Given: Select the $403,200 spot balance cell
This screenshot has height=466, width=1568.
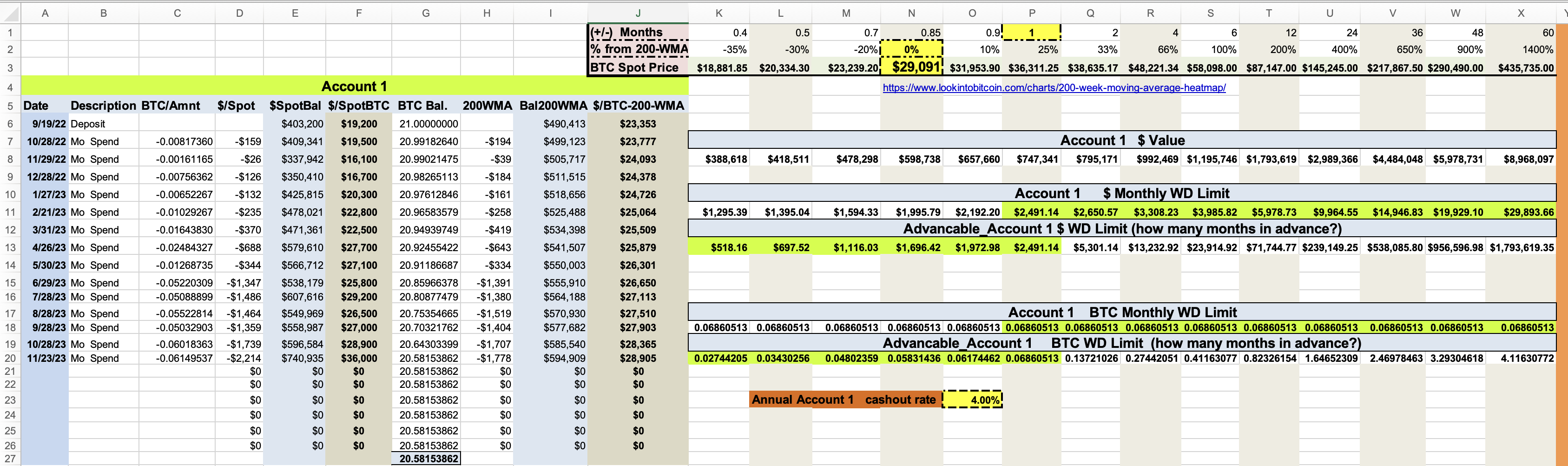Looking at the screenshot, I should pyautogui.click(x=295, y=124).
